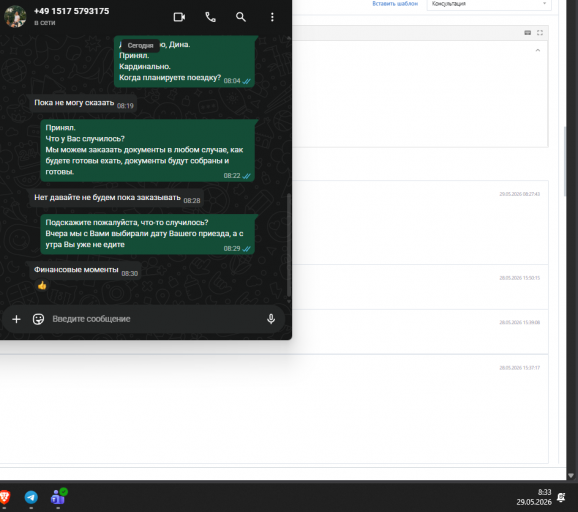The width and height of the screenshot is (578, 512).
Task: Open the three-dot chat menu
Action: pos(272,17)
